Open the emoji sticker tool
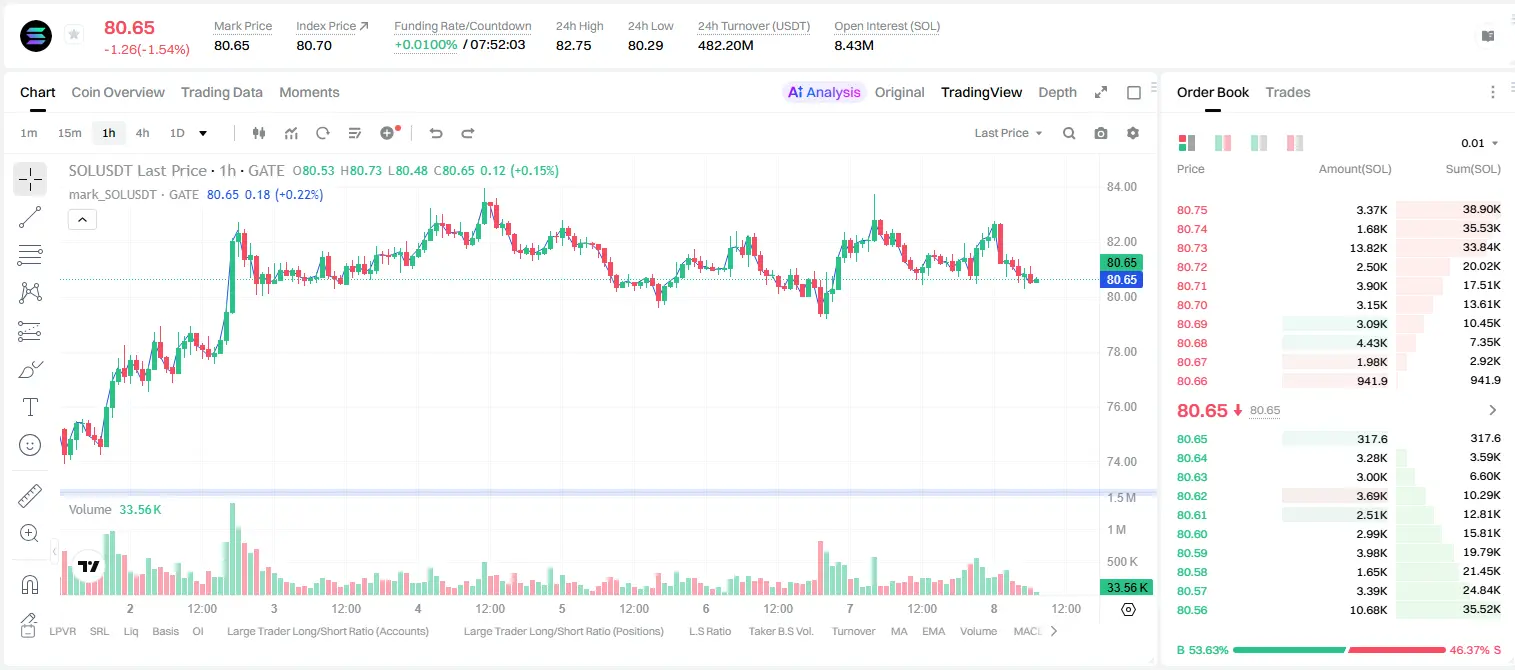 coord(30,445)
